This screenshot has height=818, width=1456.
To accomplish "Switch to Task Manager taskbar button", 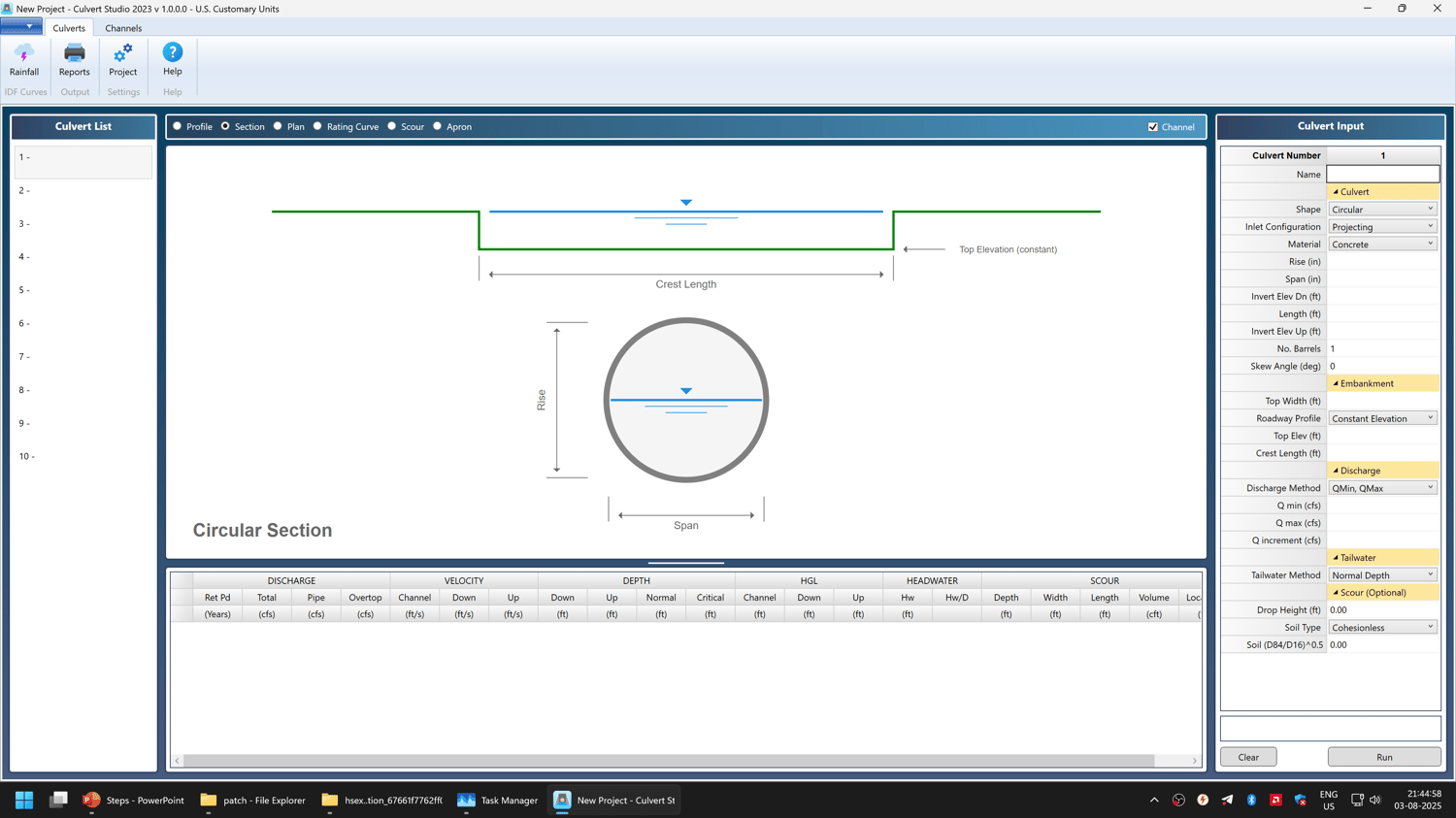I will tap(498, 801).
